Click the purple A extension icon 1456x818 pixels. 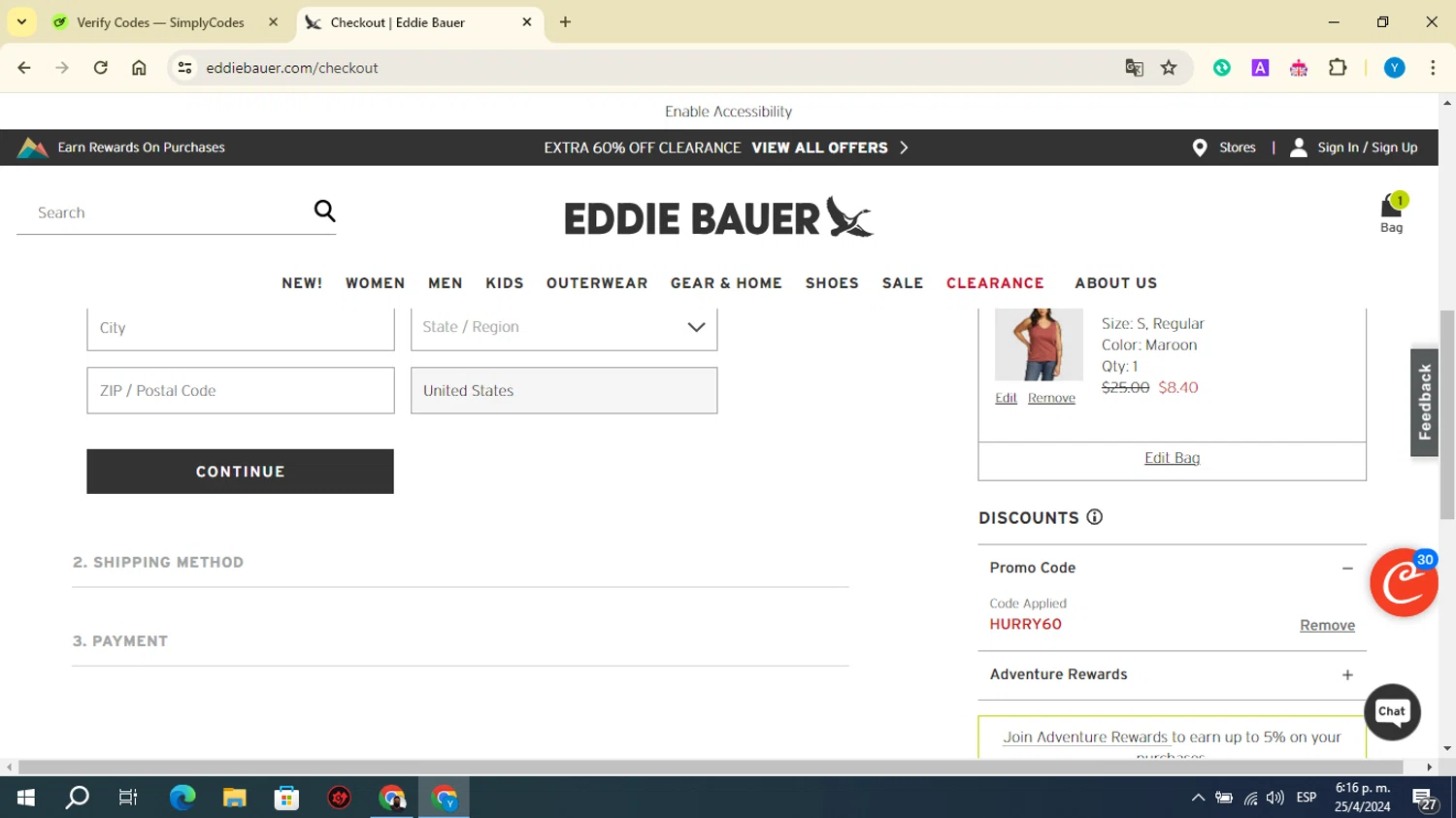point(1260,68)
